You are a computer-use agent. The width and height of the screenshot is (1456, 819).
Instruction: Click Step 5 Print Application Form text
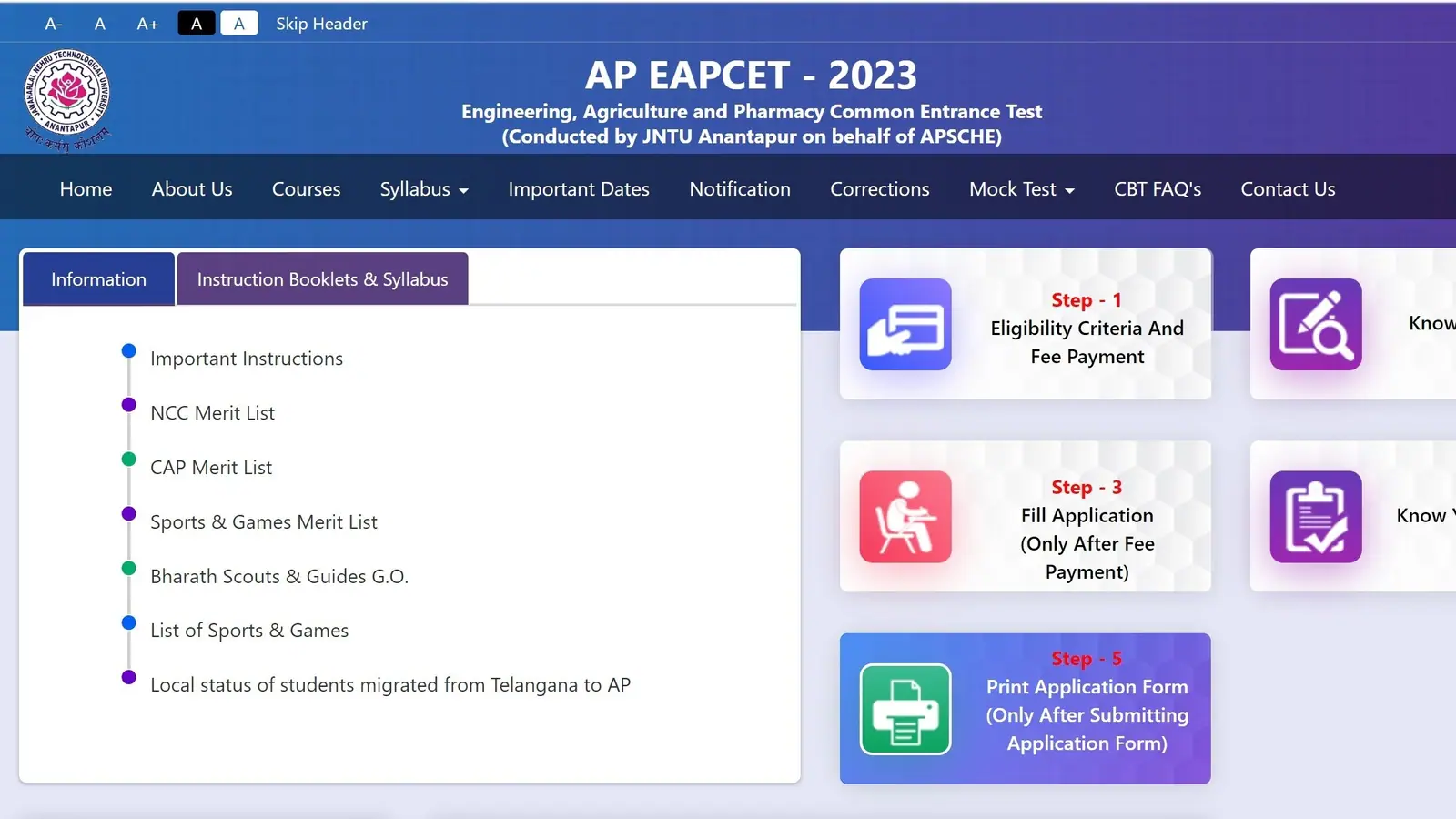1087,701
